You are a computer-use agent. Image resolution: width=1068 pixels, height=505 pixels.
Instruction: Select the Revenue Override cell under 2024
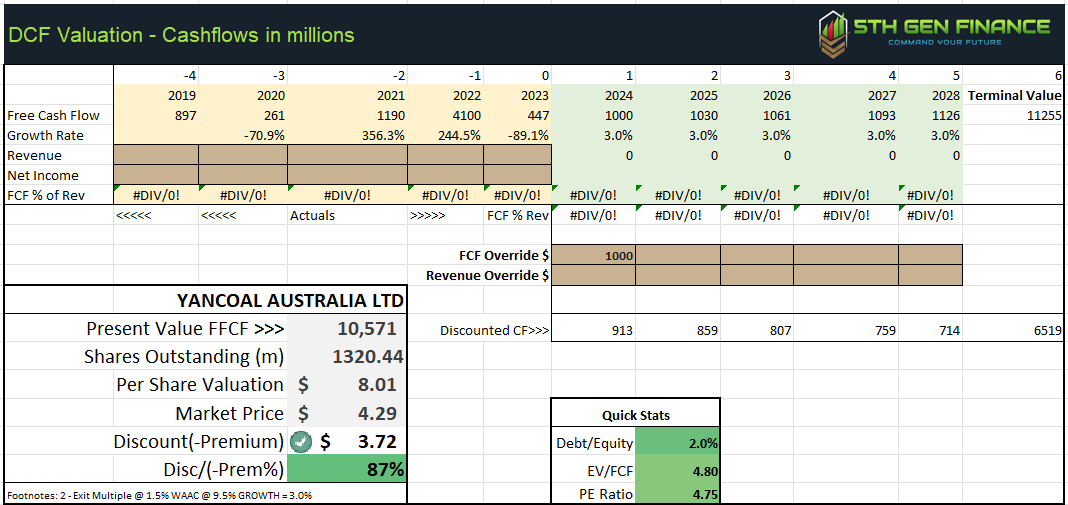point(593,275)
